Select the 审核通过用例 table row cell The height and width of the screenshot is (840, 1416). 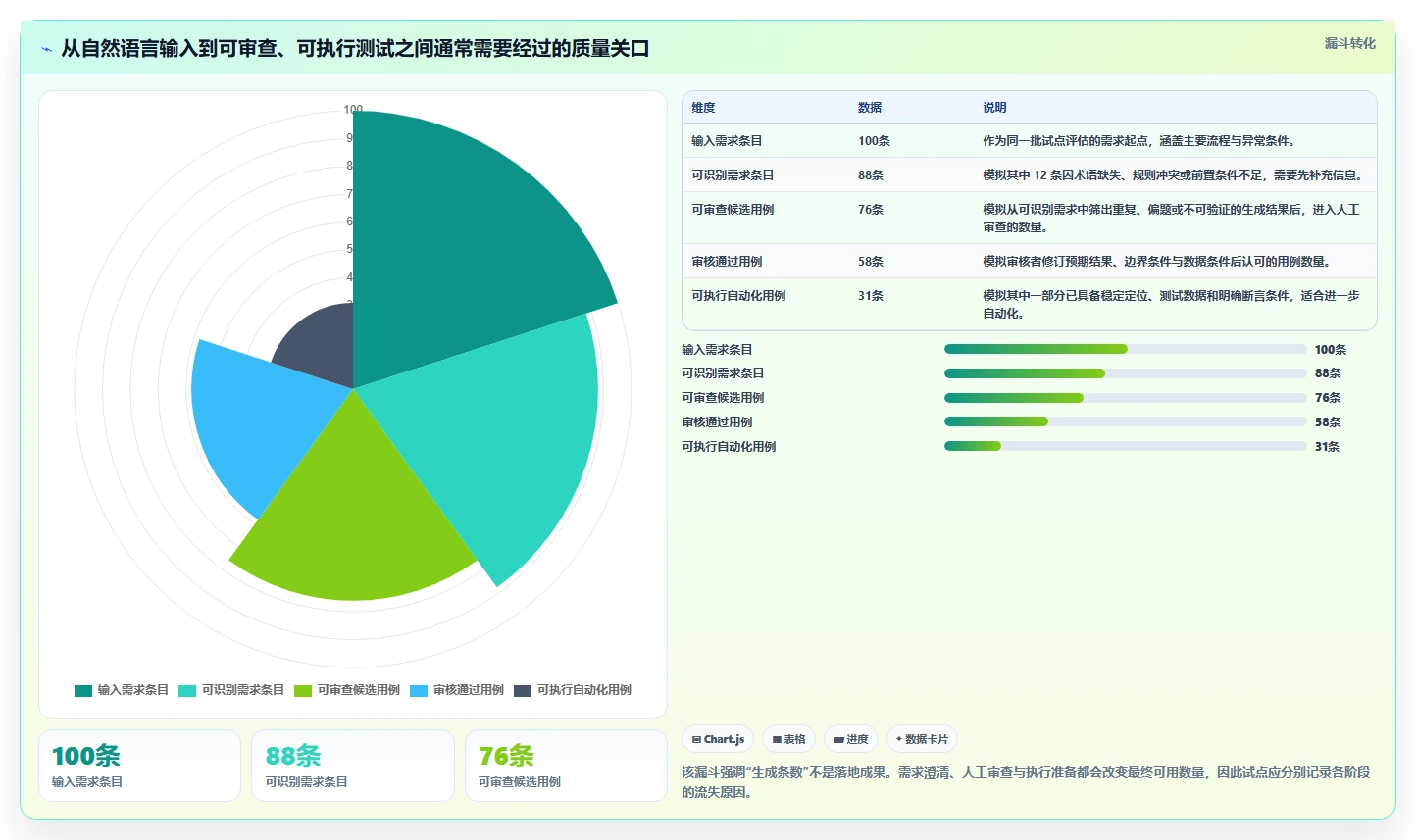(x=727, y=262)
